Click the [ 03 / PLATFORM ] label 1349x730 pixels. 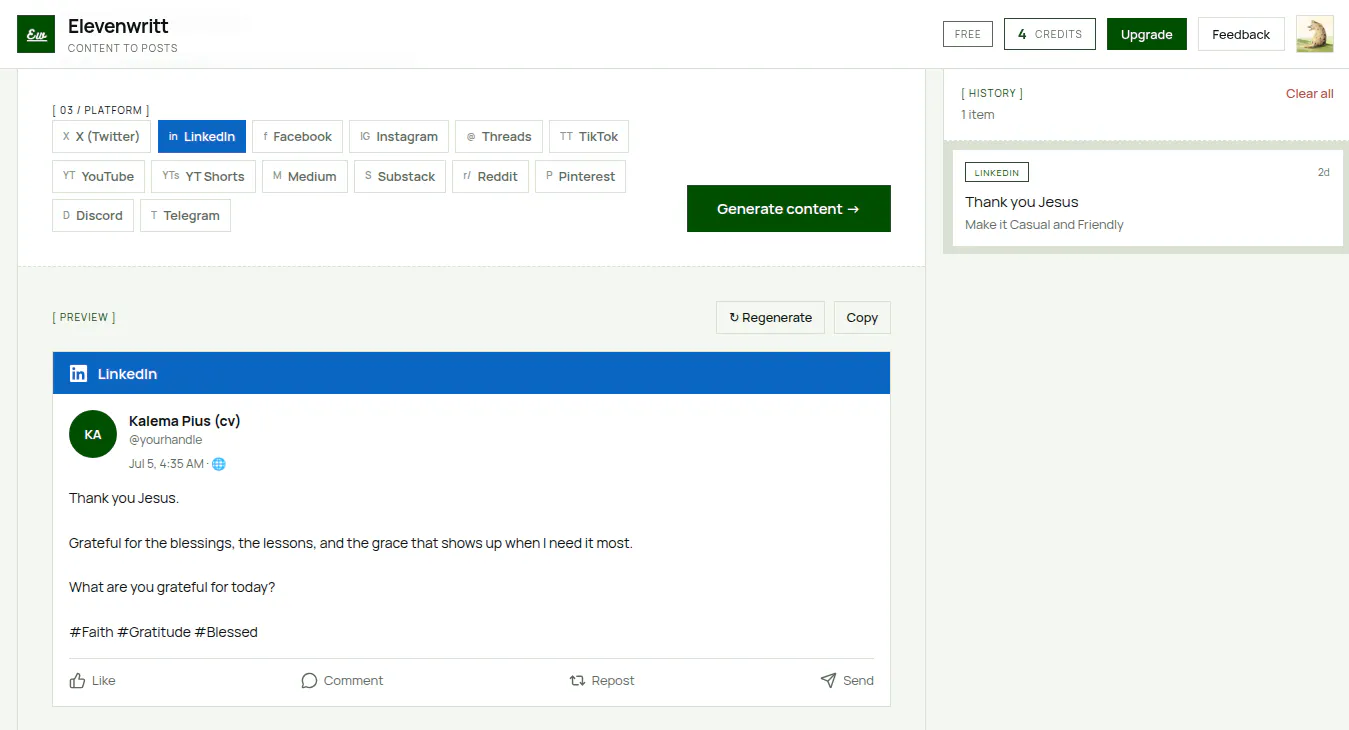point(101,110)
